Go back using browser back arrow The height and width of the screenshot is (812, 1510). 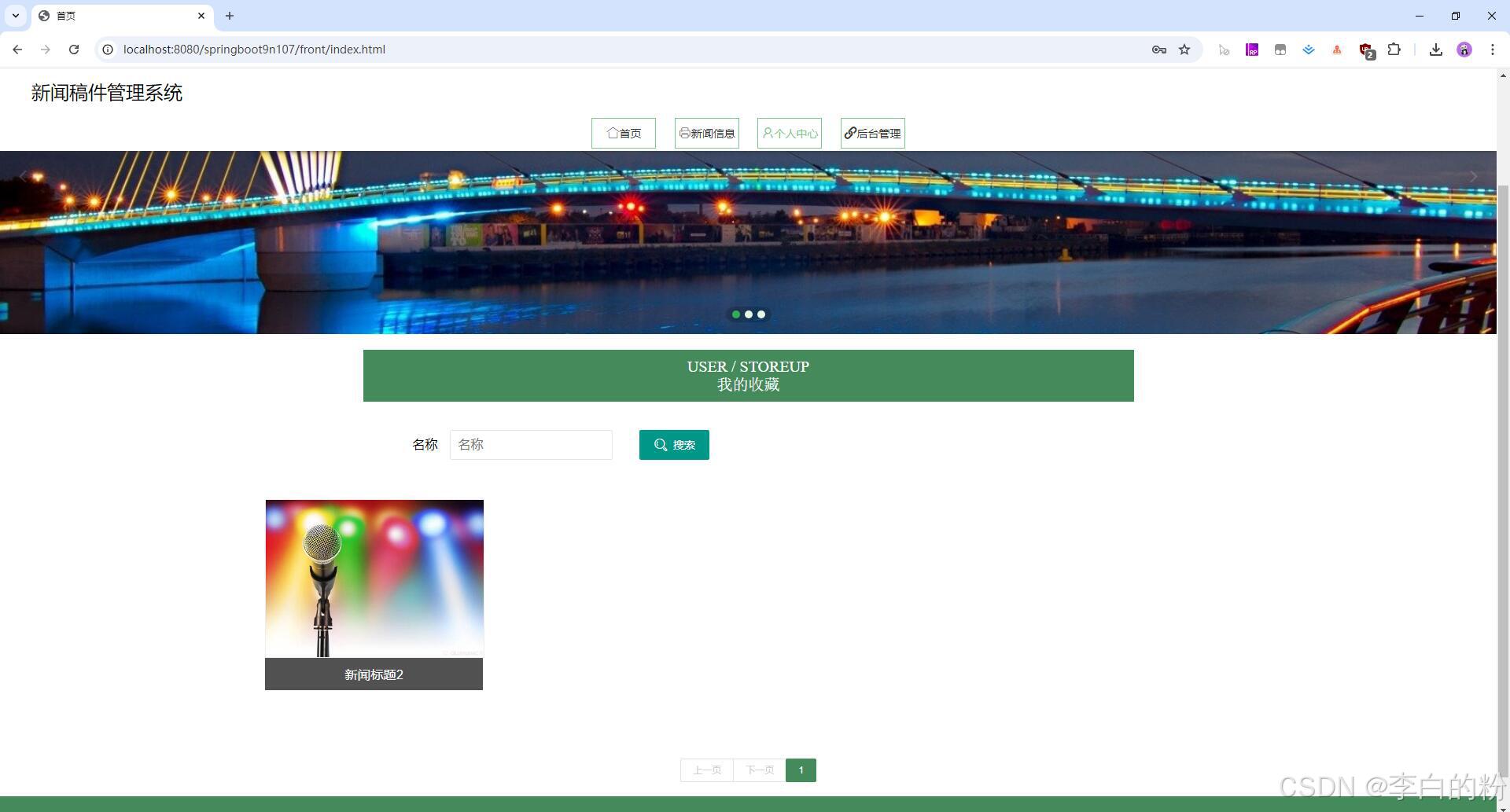[x=17, y=50]
